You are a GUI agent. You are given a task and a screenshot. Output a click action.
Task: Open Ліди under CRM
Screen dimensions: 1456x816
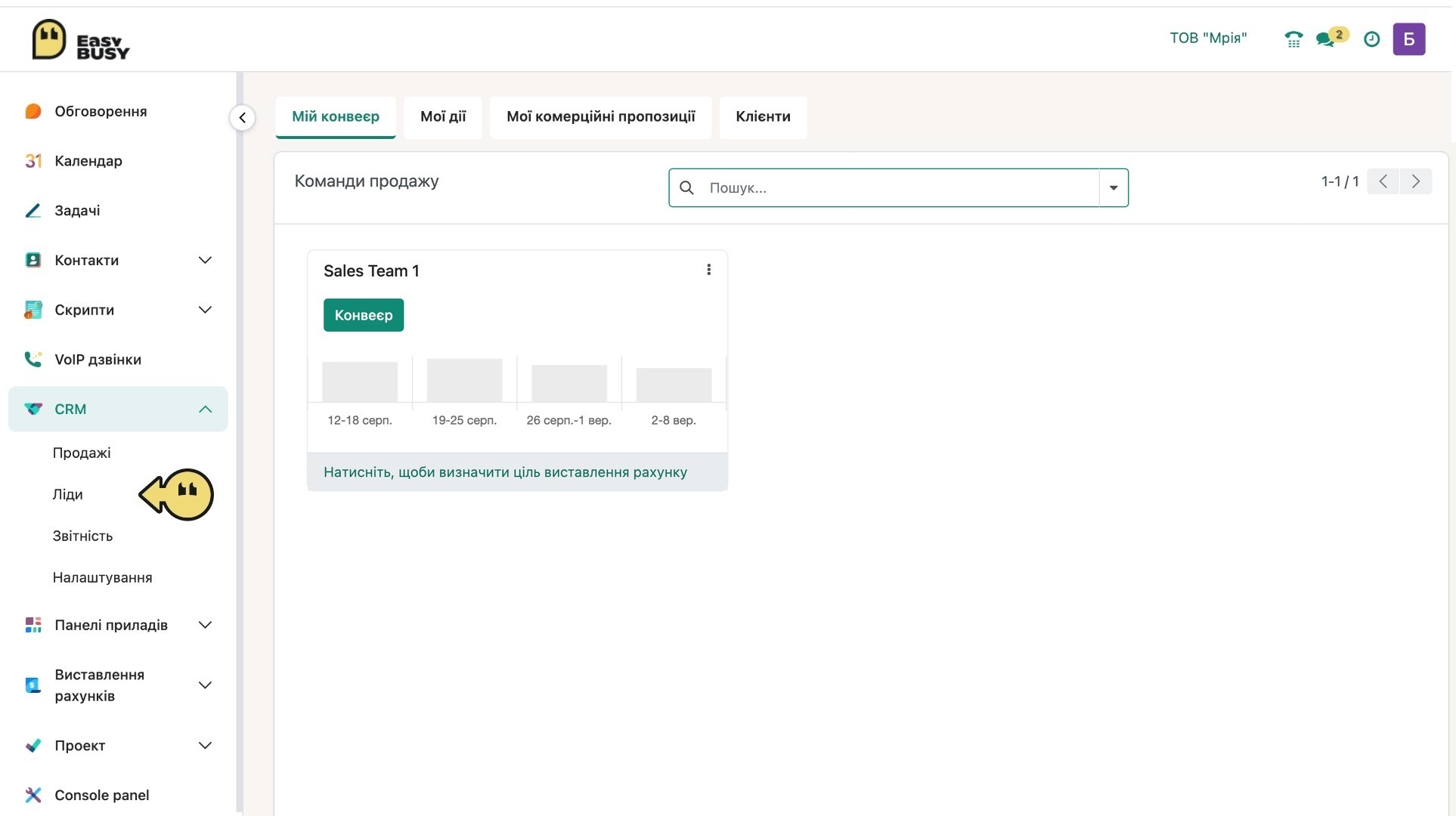[x=67, y=494]
